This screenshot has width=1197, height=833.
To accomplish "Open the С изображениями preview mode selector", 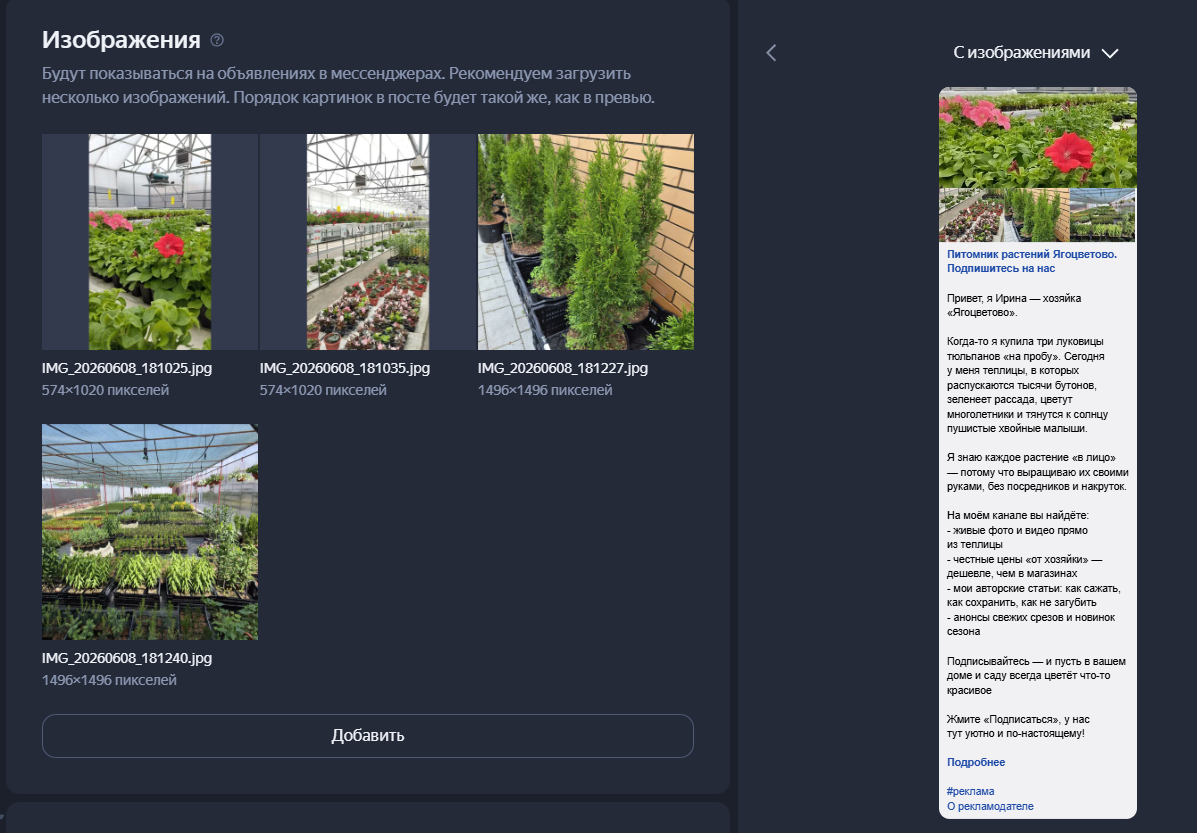I will point(1035,53).
